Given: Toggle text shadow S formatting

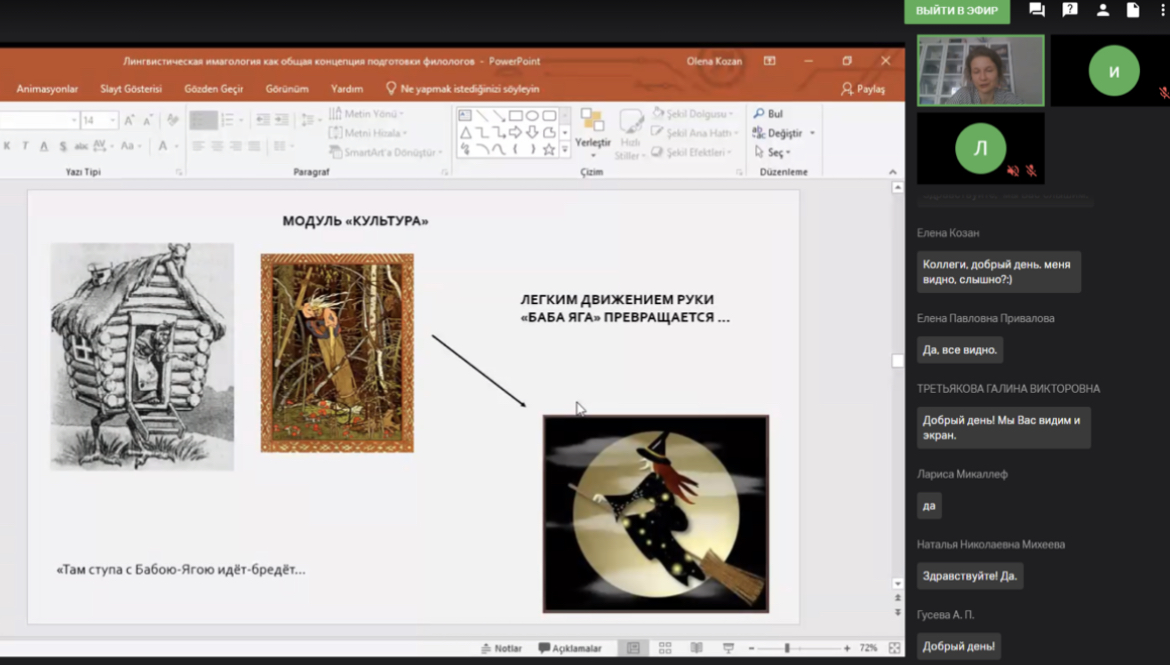Looking at the screenshot, I should tap(63, 146).
